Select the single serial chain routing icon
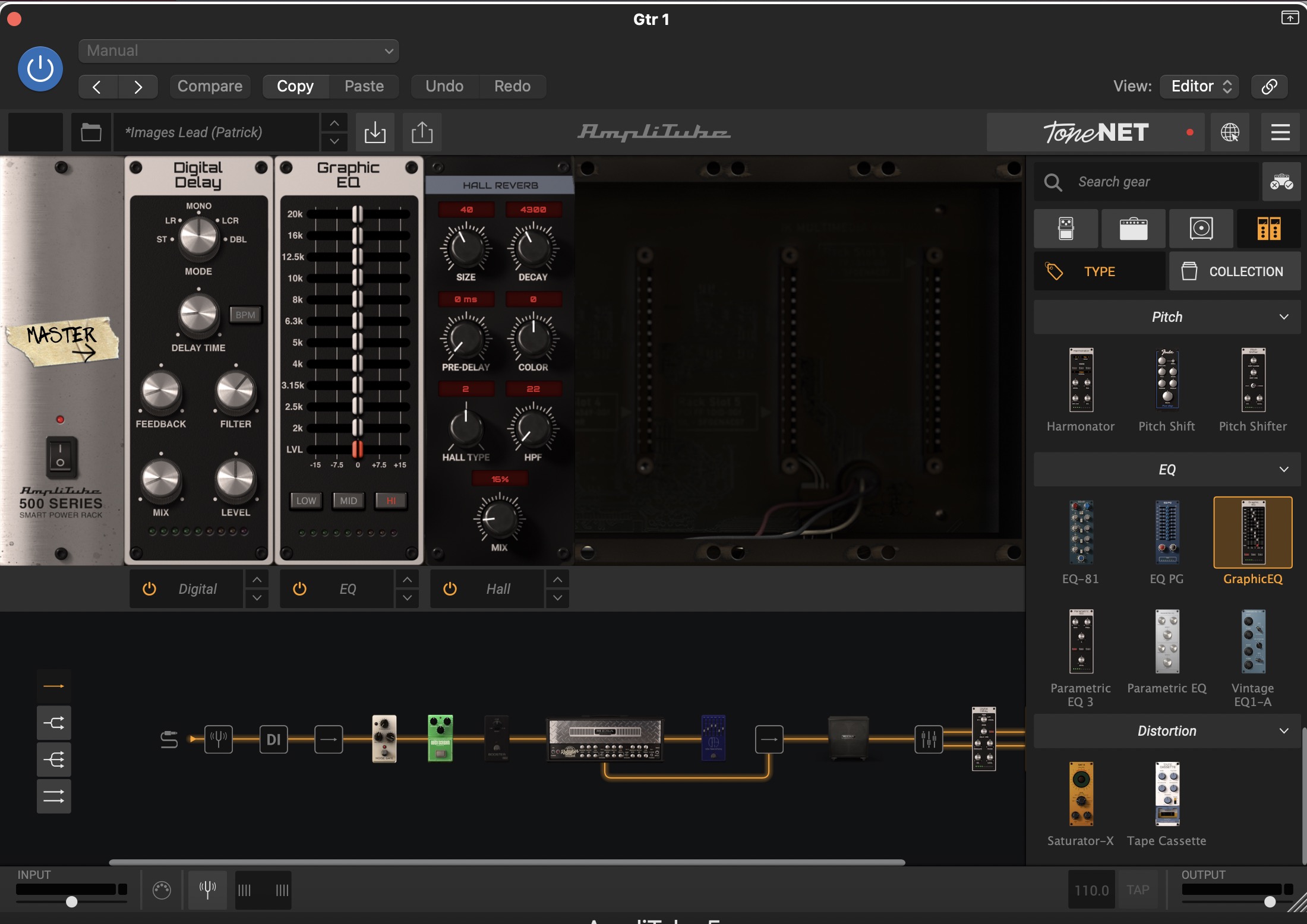Image resolution: width=1307 pixels, height=924 pixels. (54, 686)
